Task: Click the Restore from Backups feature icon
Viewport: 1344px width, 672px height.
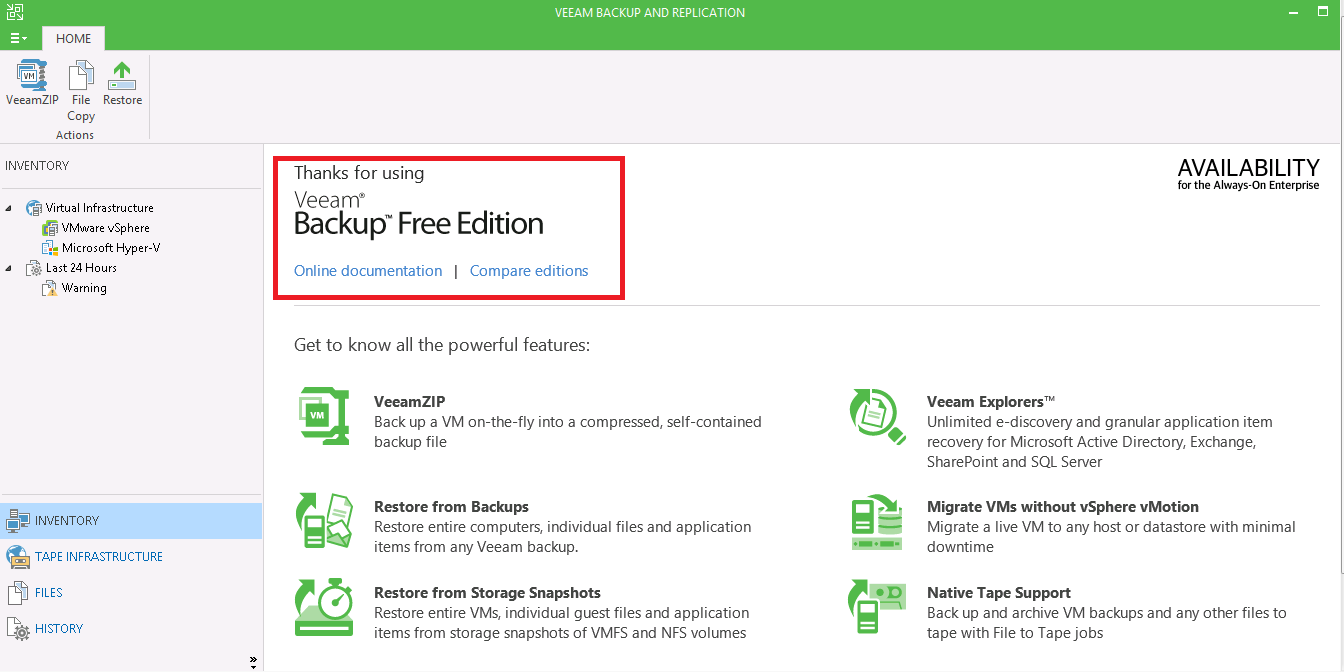Action: 324,520
